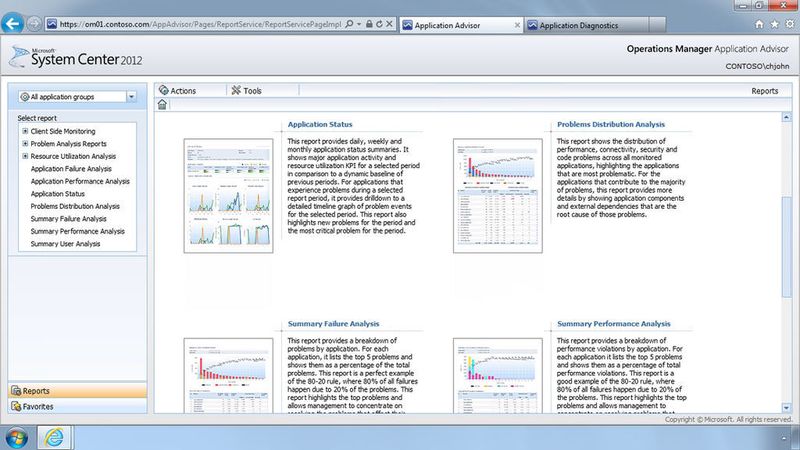The height and width of the screenshot is (450, 800).
Task: Select Application Failure Analysis in the tree
Action: point(71,169)
